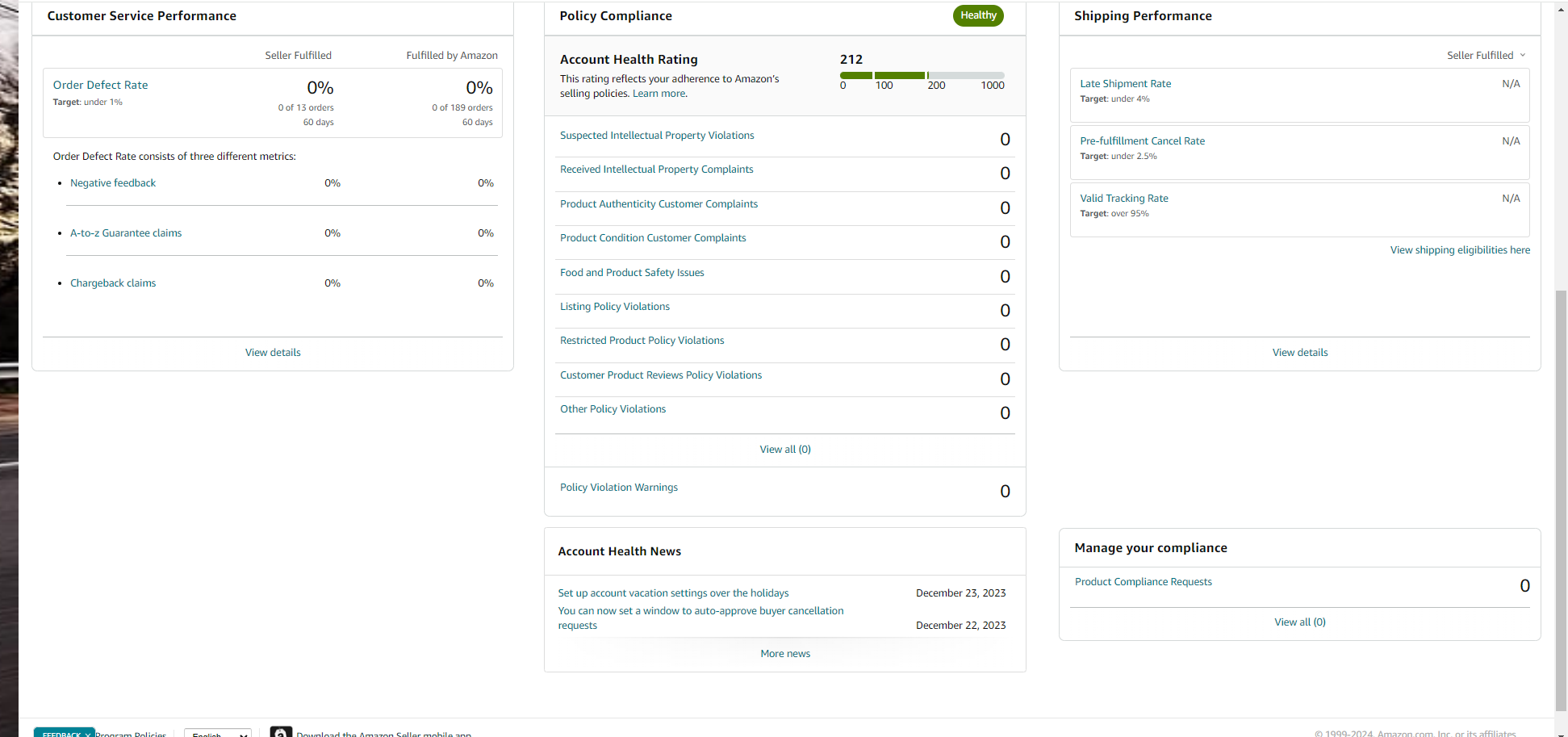Screen dimensions: 1568x737
Task: Open Product Condition Customer Complaints
Action: click(x=653, y=238)
